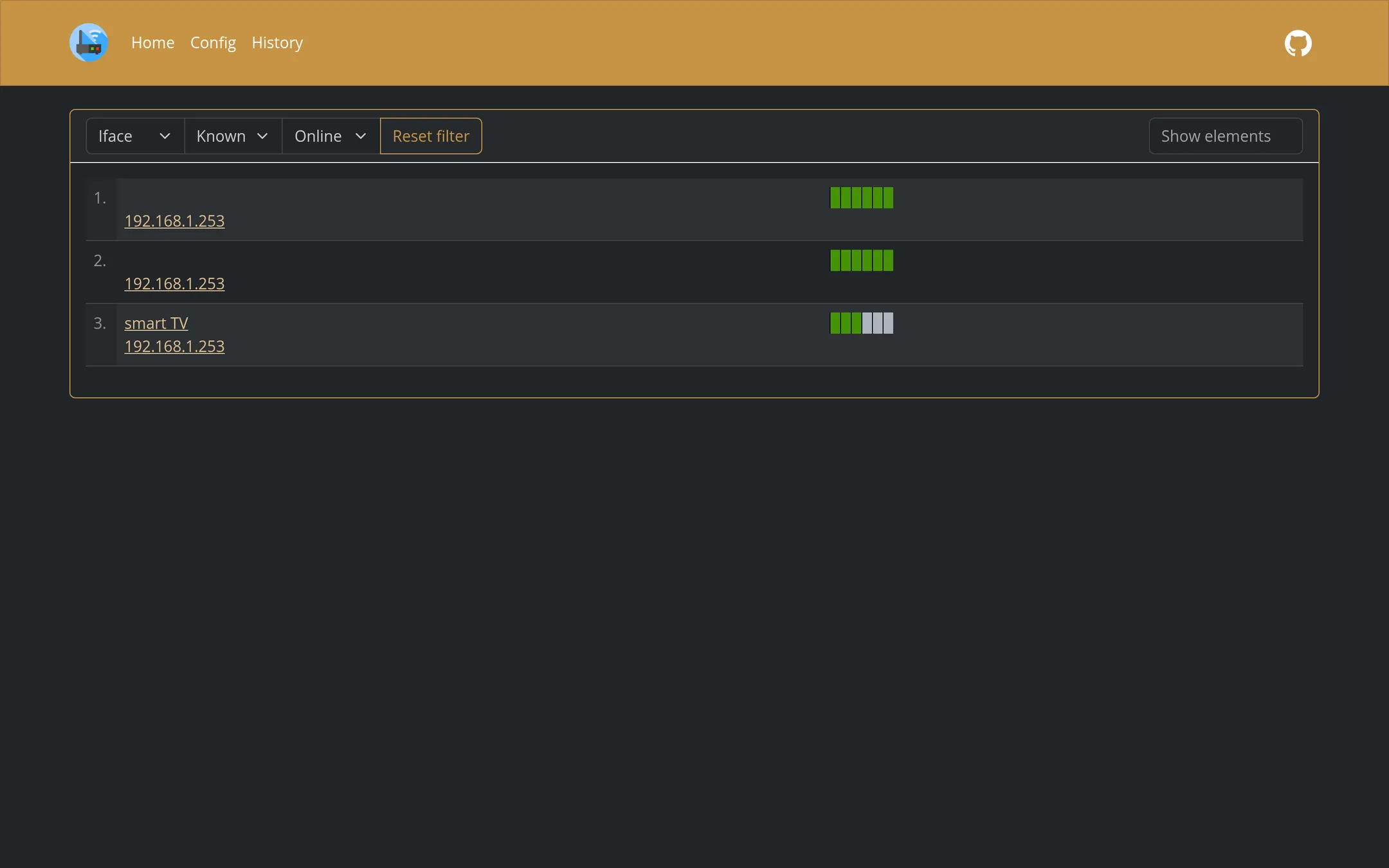Go to the Home page

(153, 42)
